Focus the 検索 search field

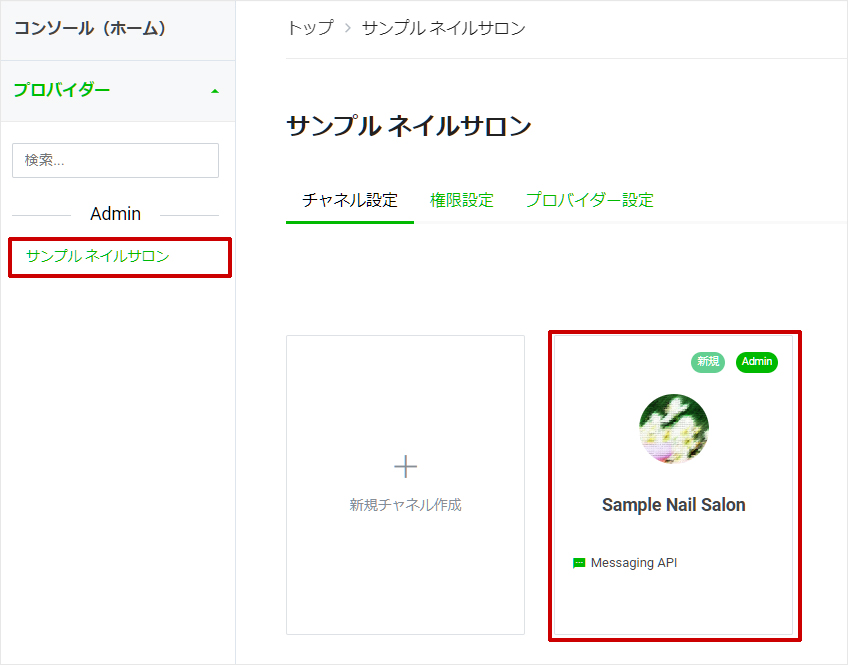tap(115, 161)
